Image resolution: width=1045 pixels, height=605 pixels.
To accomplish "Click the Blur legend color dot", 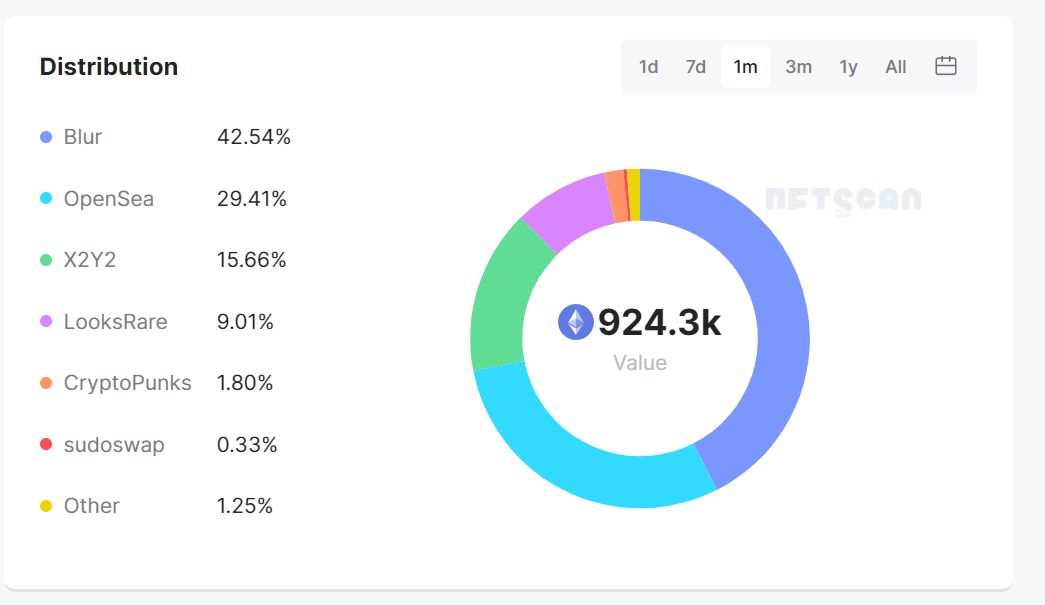I will point(46,137).
